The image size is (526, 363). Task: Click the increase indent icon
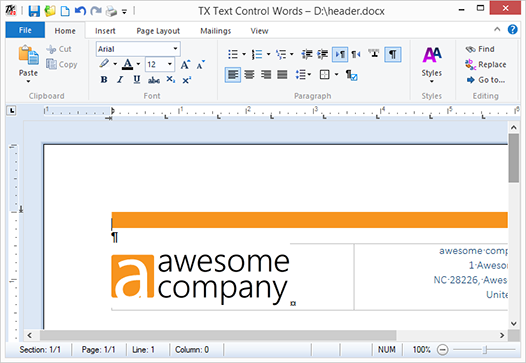pyautogui.click(x=323, y=54)
